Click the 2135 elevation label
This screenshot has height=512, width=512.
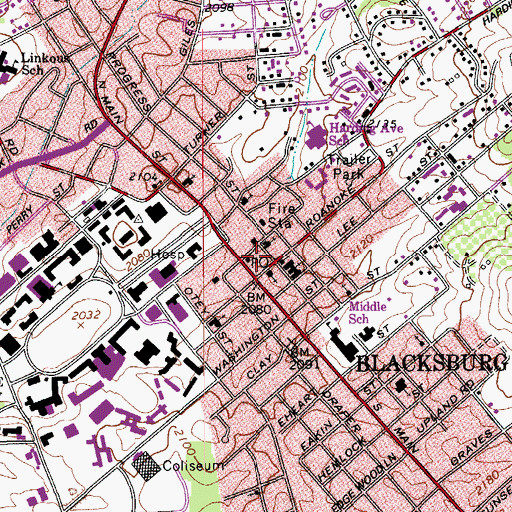[382, 124]
